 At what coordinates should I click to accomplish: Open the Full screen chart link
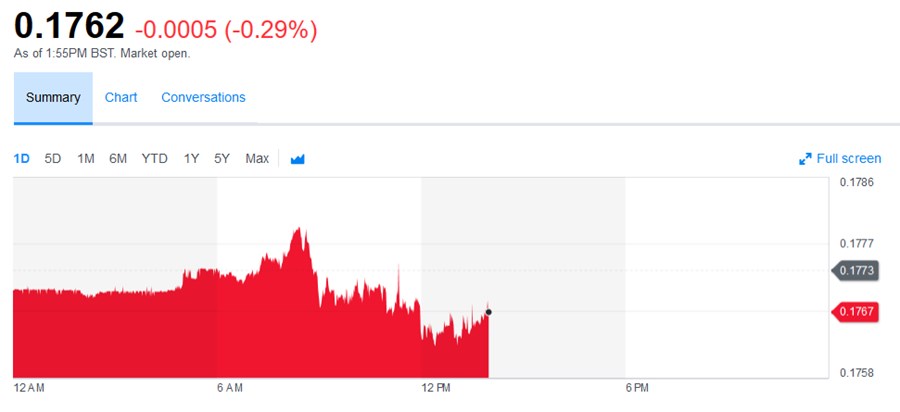tap(848, 158)
